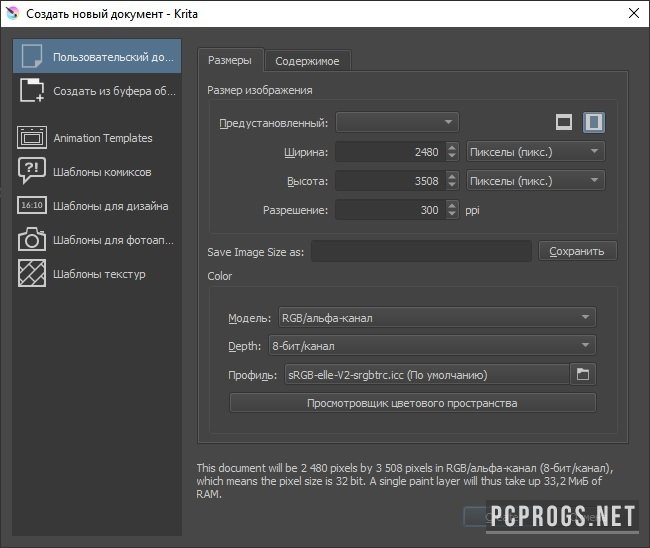The image size is (650, 548).
Task: Choose Шаблоны для фотоаппаратов in sidebar
Action: pyautogui.click(x=97, y=240)
